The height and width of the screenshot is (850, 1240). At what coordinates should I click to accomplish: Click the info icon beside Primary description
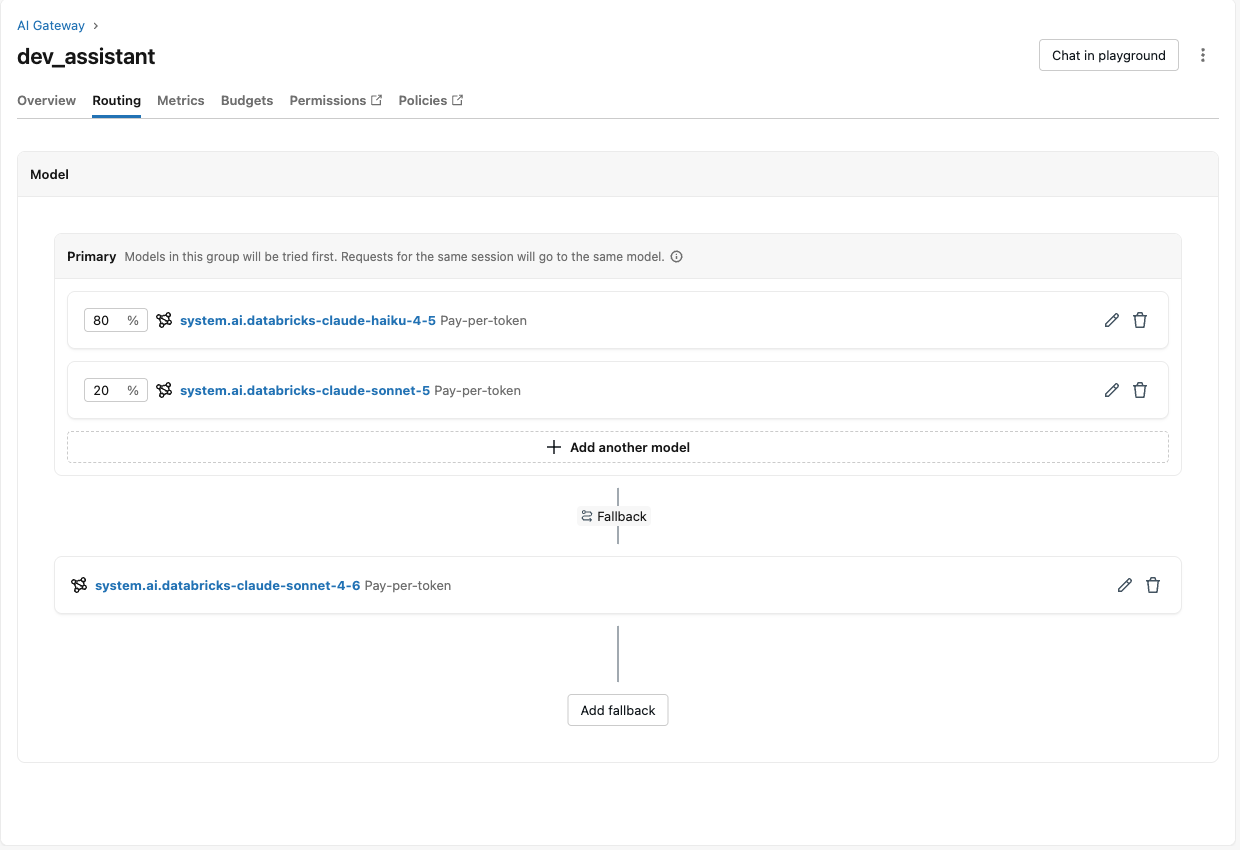pyautogui.click(x=676, y=257)
